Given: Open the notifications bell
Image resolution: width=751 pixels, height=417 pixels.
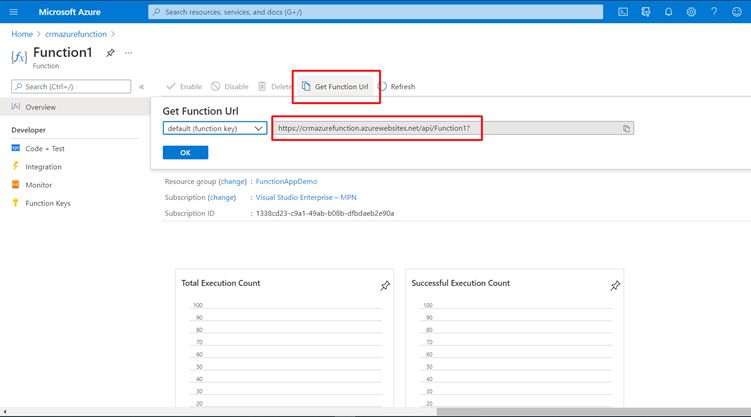Looking at the screenshot, I should 668,12.
